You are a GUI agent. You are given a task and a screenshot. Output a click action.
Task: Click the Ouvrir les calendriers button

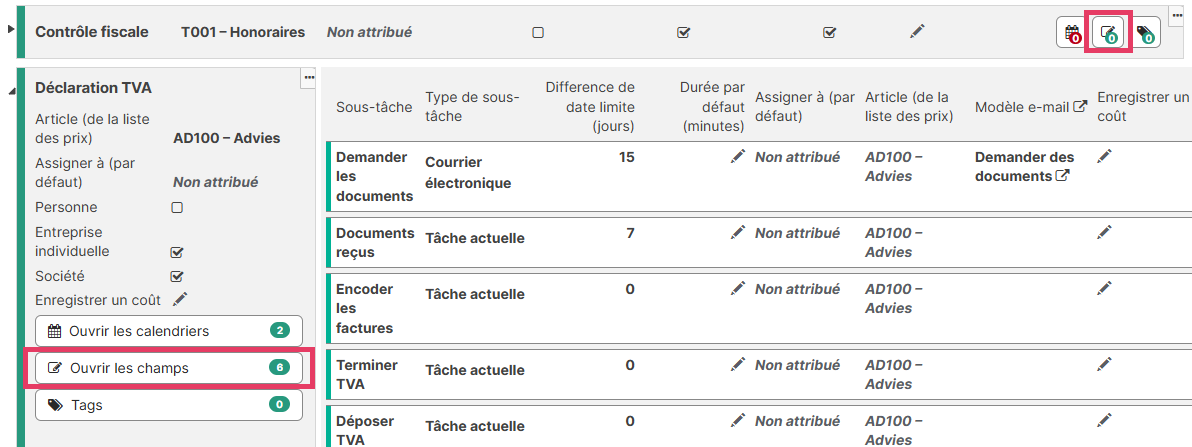click(168, 331)
